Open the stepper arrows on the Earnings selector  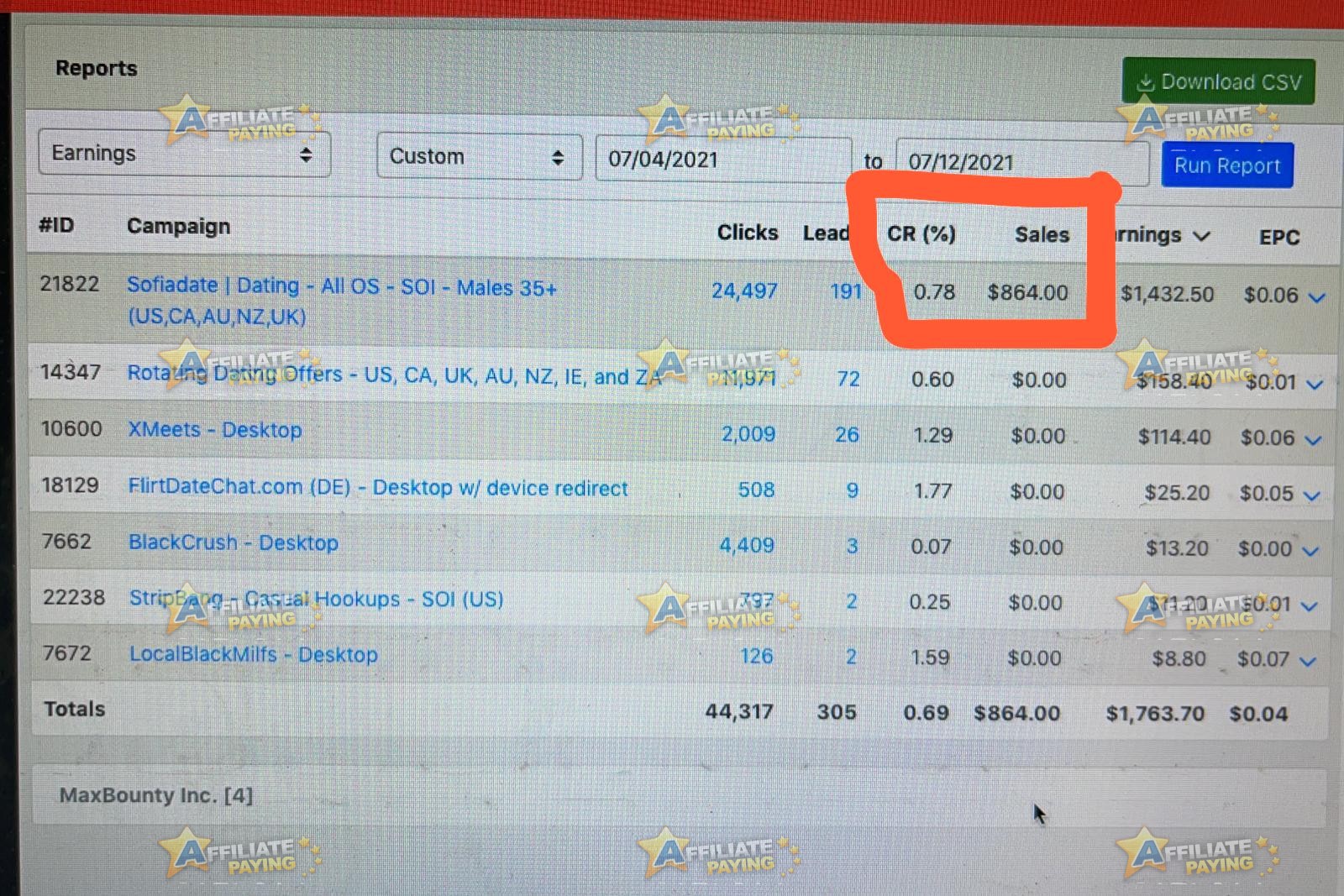pyautogui.click(x=306, y=155)
